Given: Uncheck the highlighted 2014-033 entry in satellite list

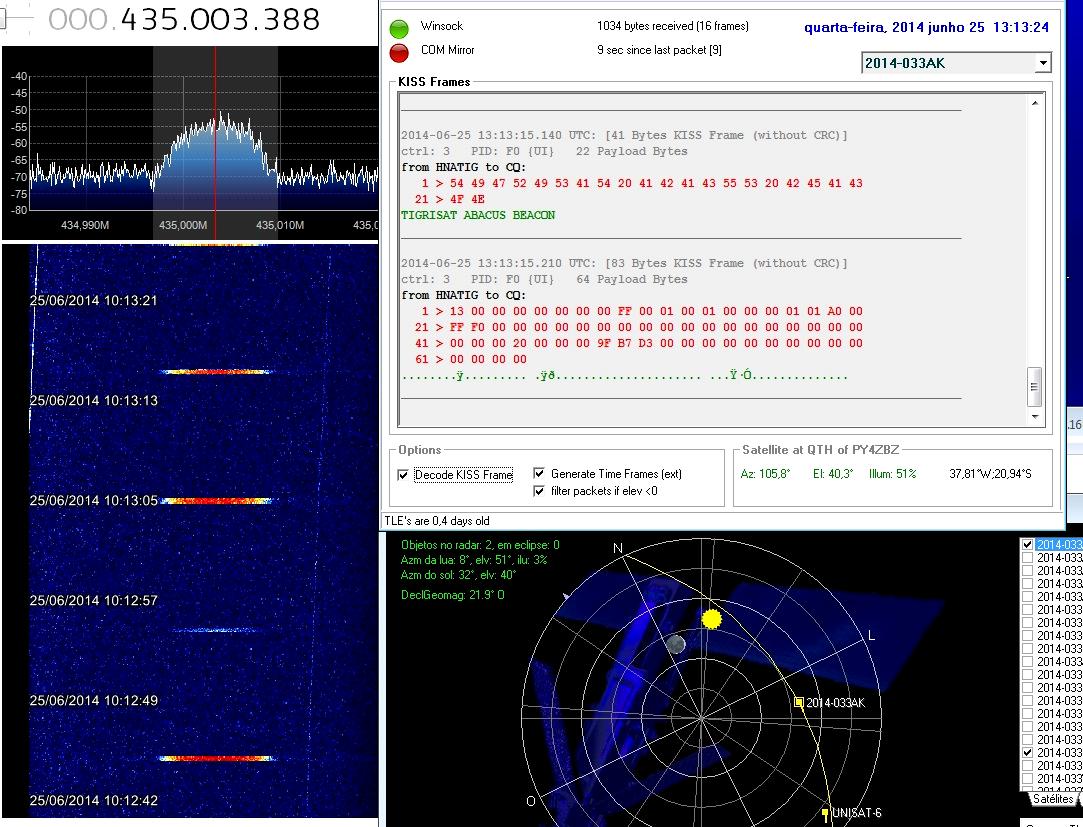Looking at the screenshot, I should click(1027, 544).
